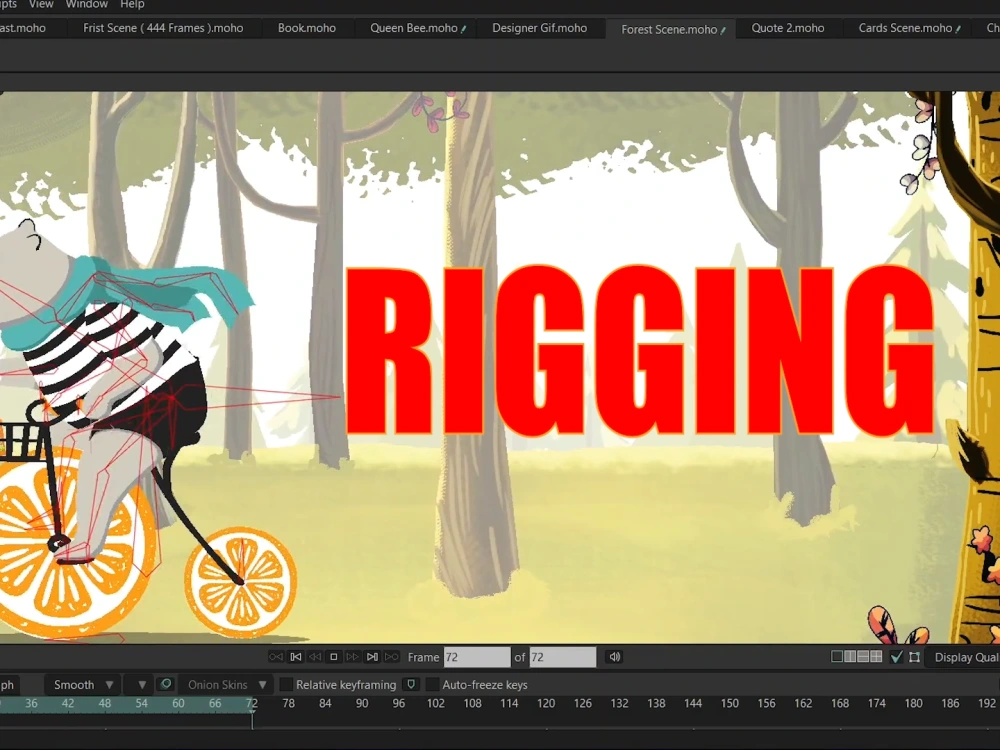The width and height of the screenshot is (1000, 750).
Task: Click the Display Quality control
Action: (x=966, y=657)
